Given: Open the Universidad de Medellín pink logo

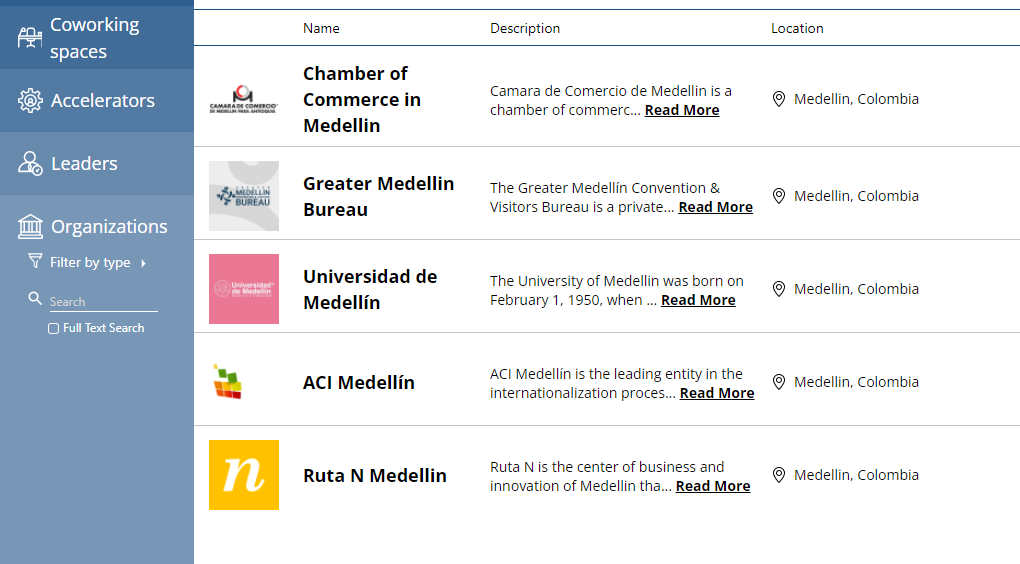Looking at the screenshot, I should pos(244,289).
